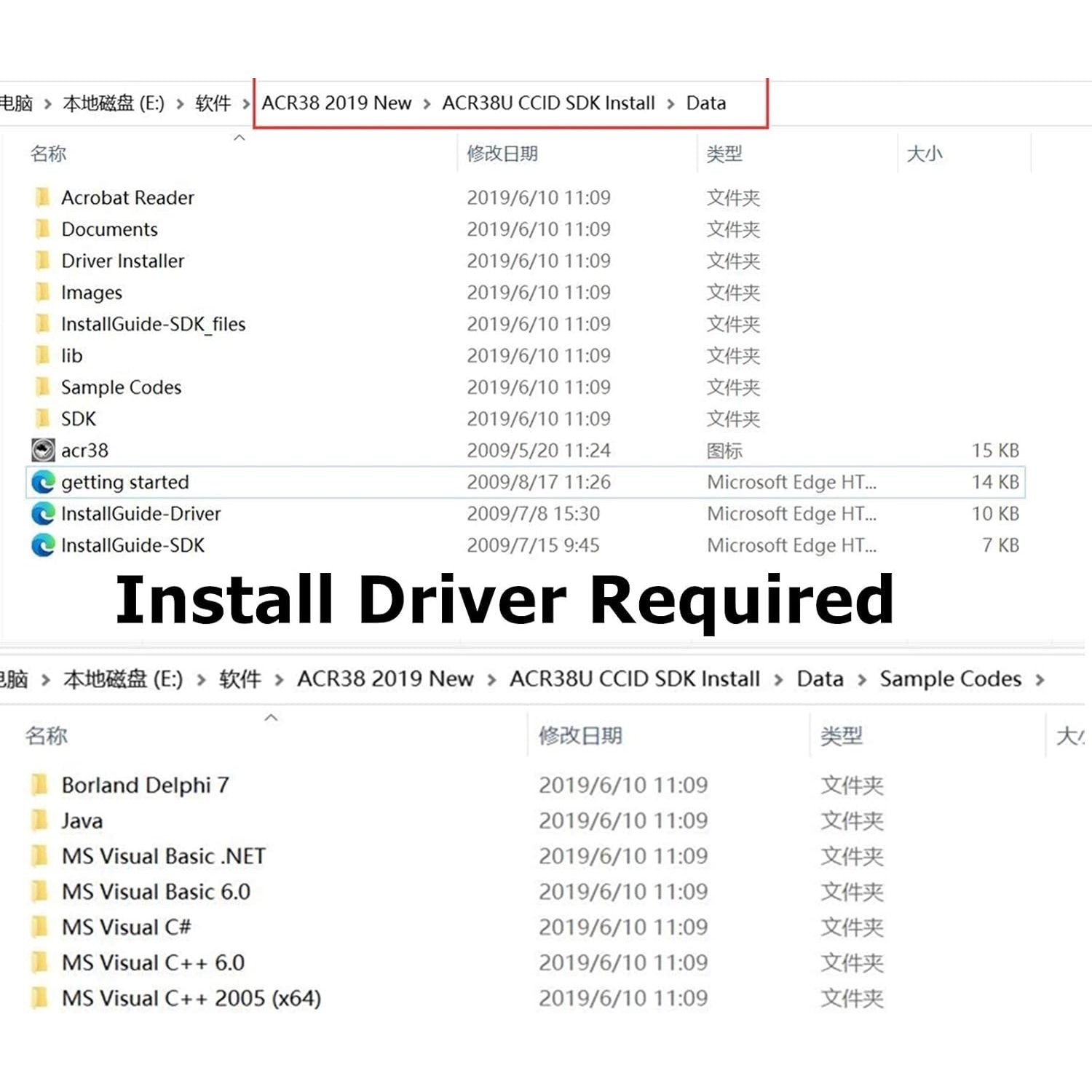1092x1092 pixels.
Task: Sort by 类型 column in top pane
Action: pos(724,154)
